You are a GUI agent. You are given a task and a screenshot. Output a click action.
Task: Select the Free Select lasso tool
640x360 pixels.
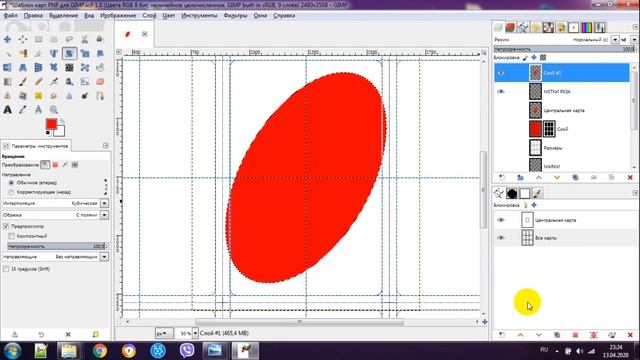(x=69, y=40)
